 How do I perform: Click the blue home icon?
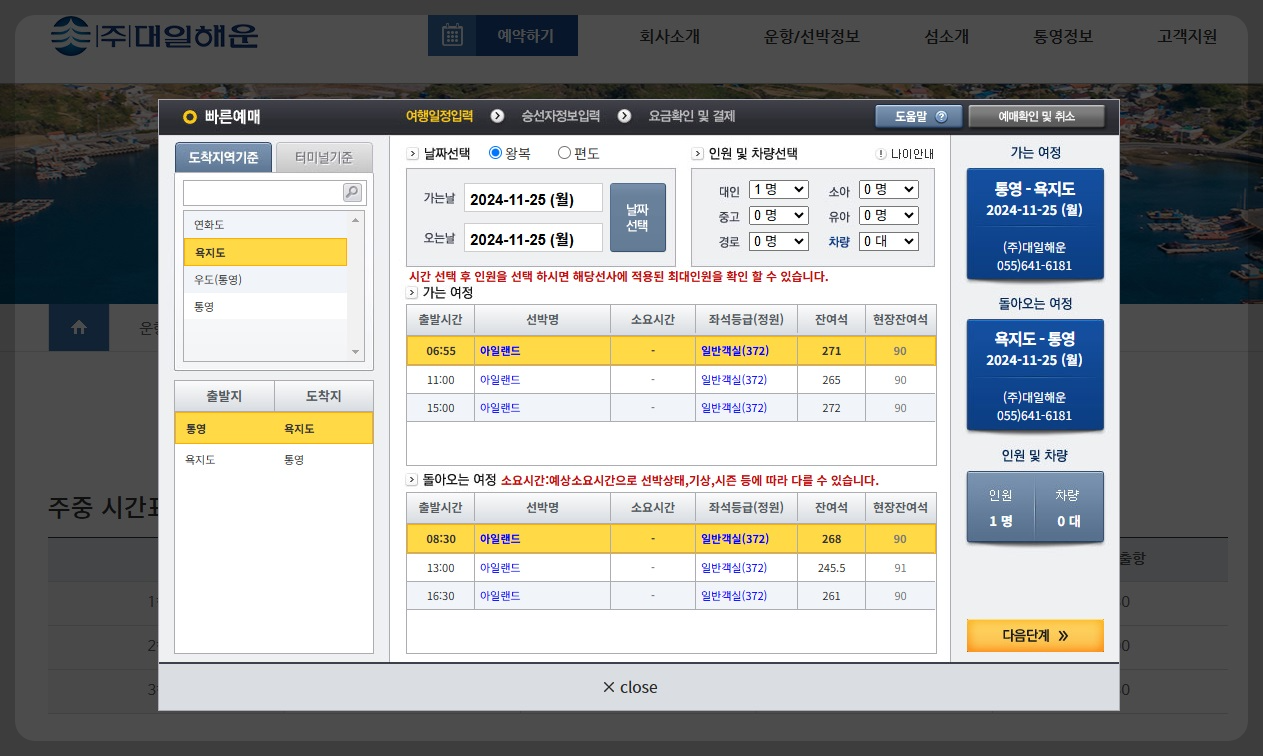79,327
